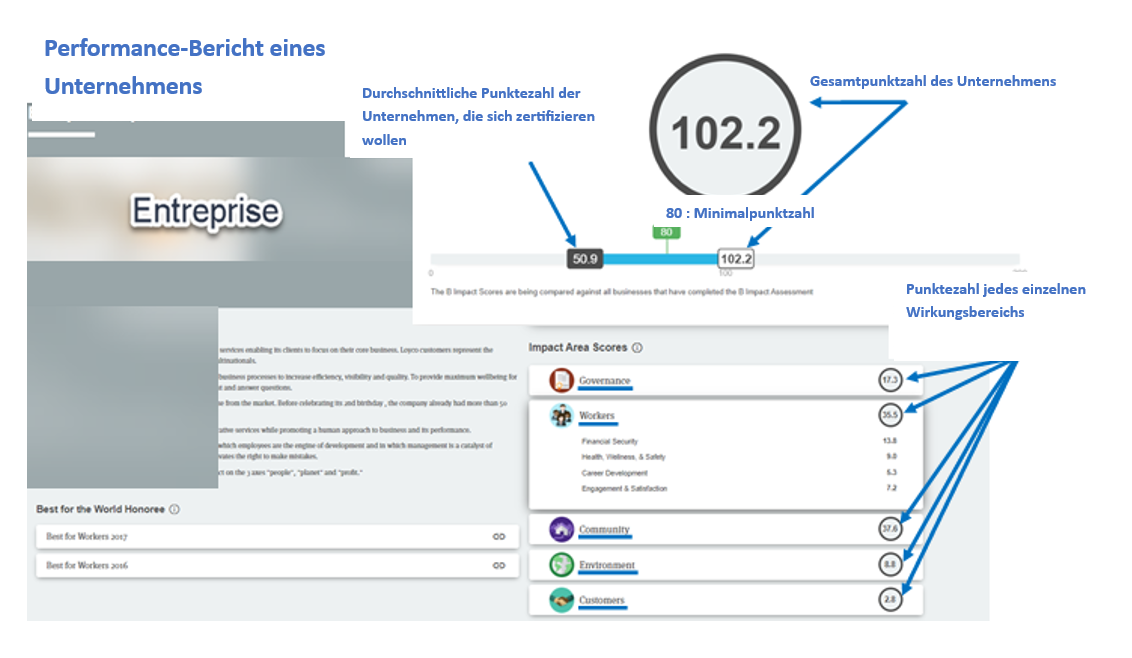This screenshot has width=1132, height=658.
Task: Click the blurred Entreprise banner image
Action: [x=206, y=211]
